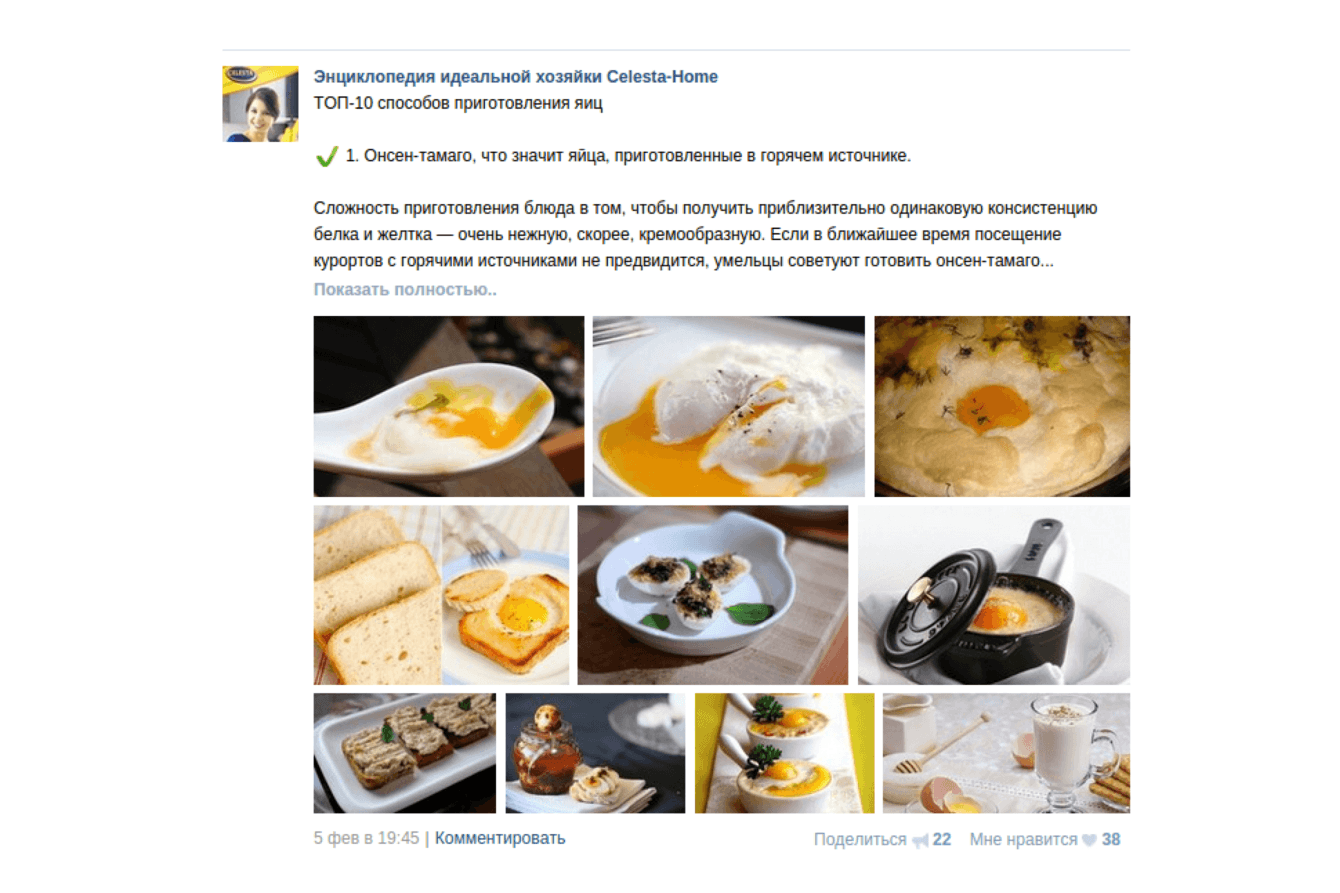Open the eggnog glass mug photo
Screen dimensions: 1340x893
[1006, 753]
